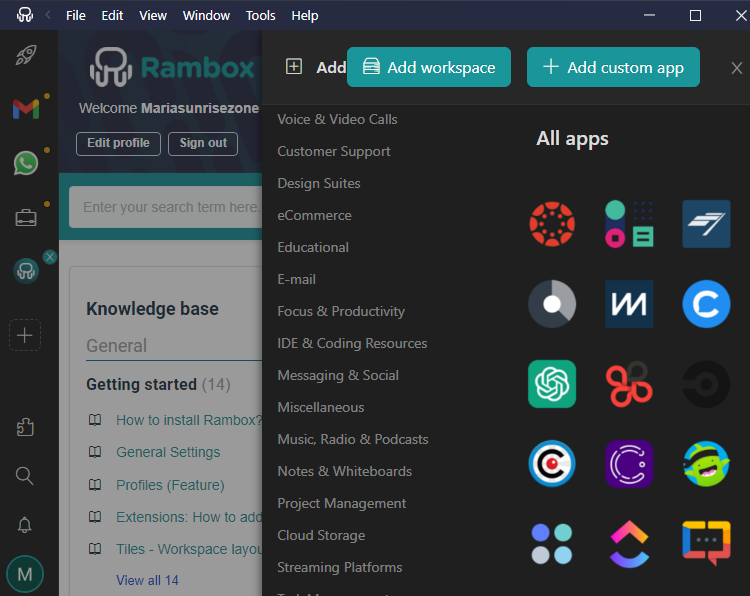Open the File menu
This screenshot has width=750, height=596.
[x=76, y=15]
